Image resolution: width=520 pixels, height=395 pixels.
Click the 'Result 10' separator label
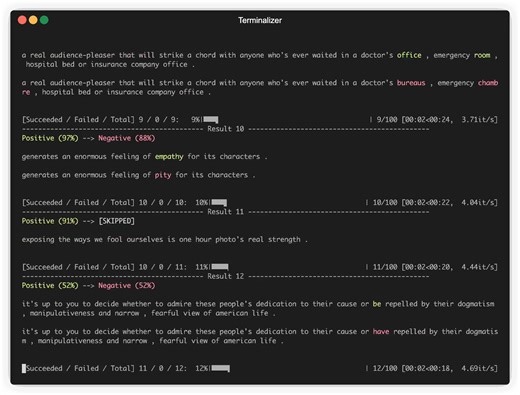click(x=226, y=129)
